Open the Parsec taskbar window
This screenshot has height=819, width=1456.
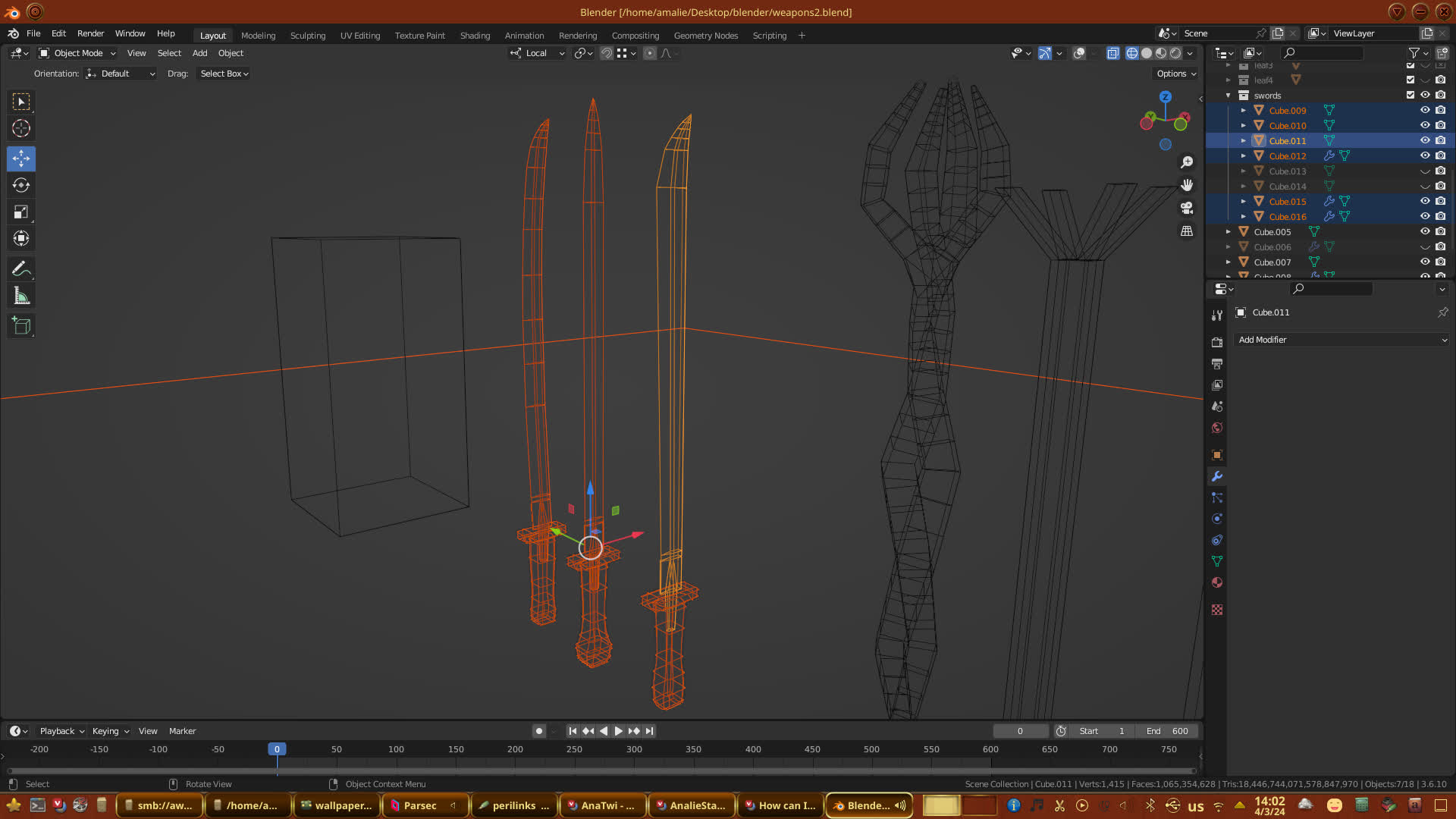point(419,805)
